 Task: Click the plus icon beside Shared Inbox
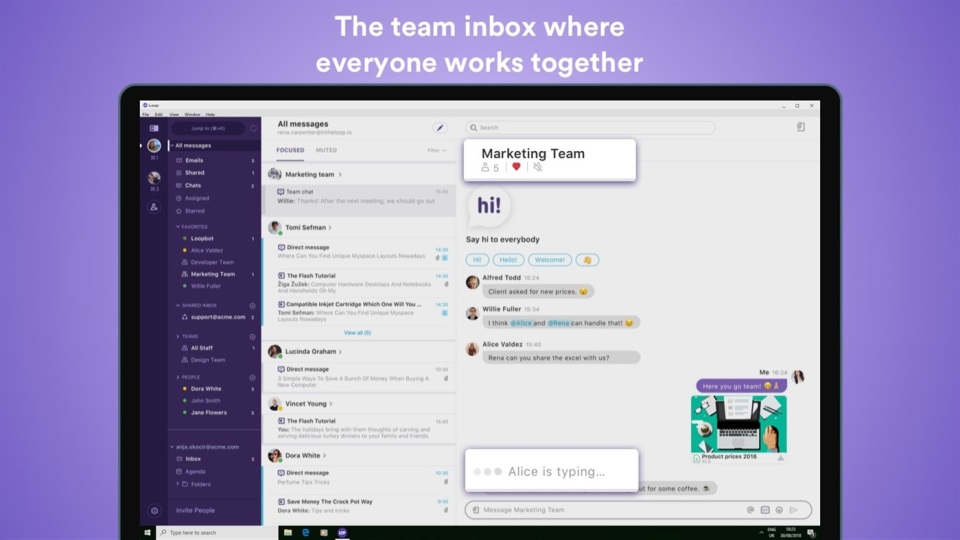click(252, 306)
